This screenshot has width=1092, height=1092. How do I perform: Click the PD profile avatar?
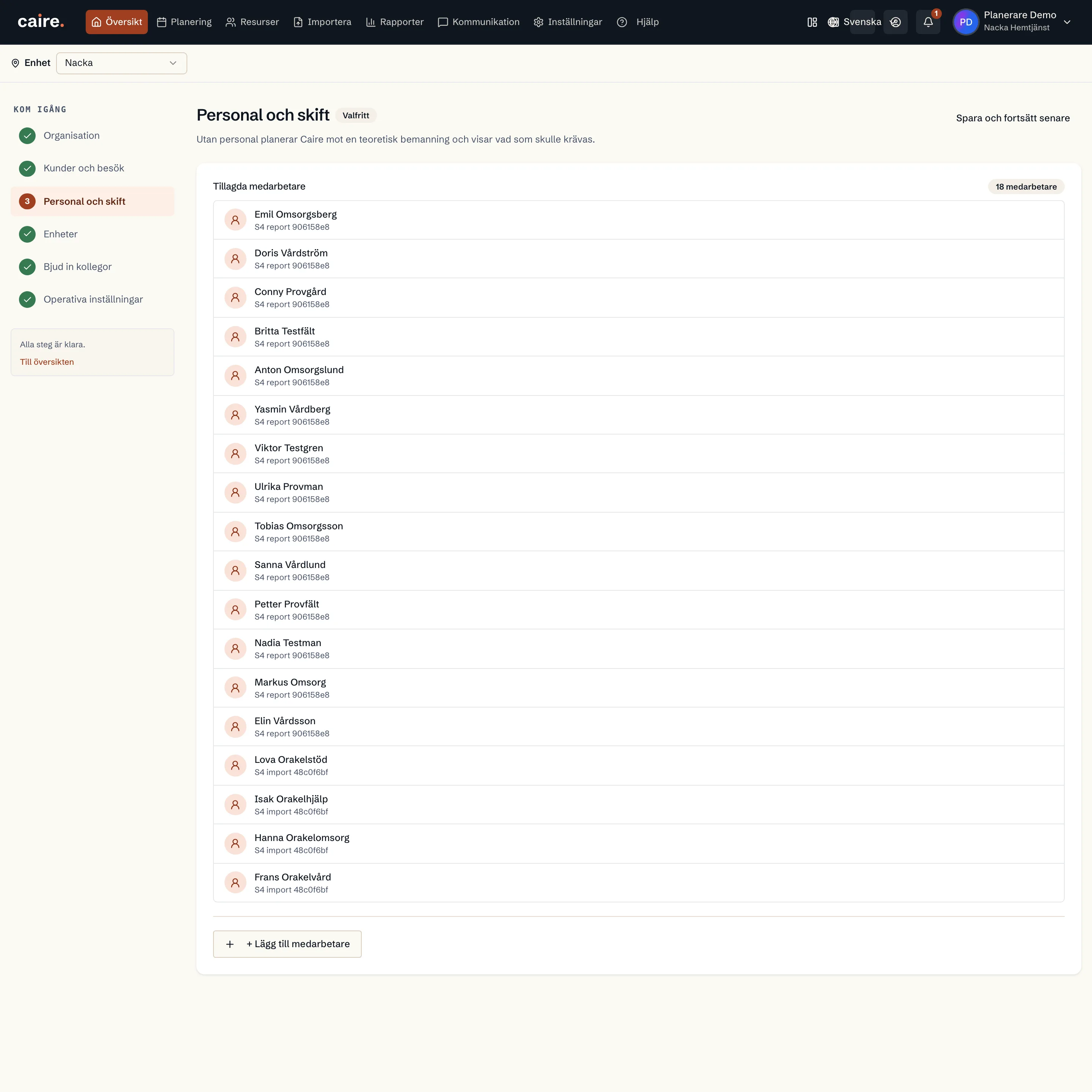click(x=966, y=22)
